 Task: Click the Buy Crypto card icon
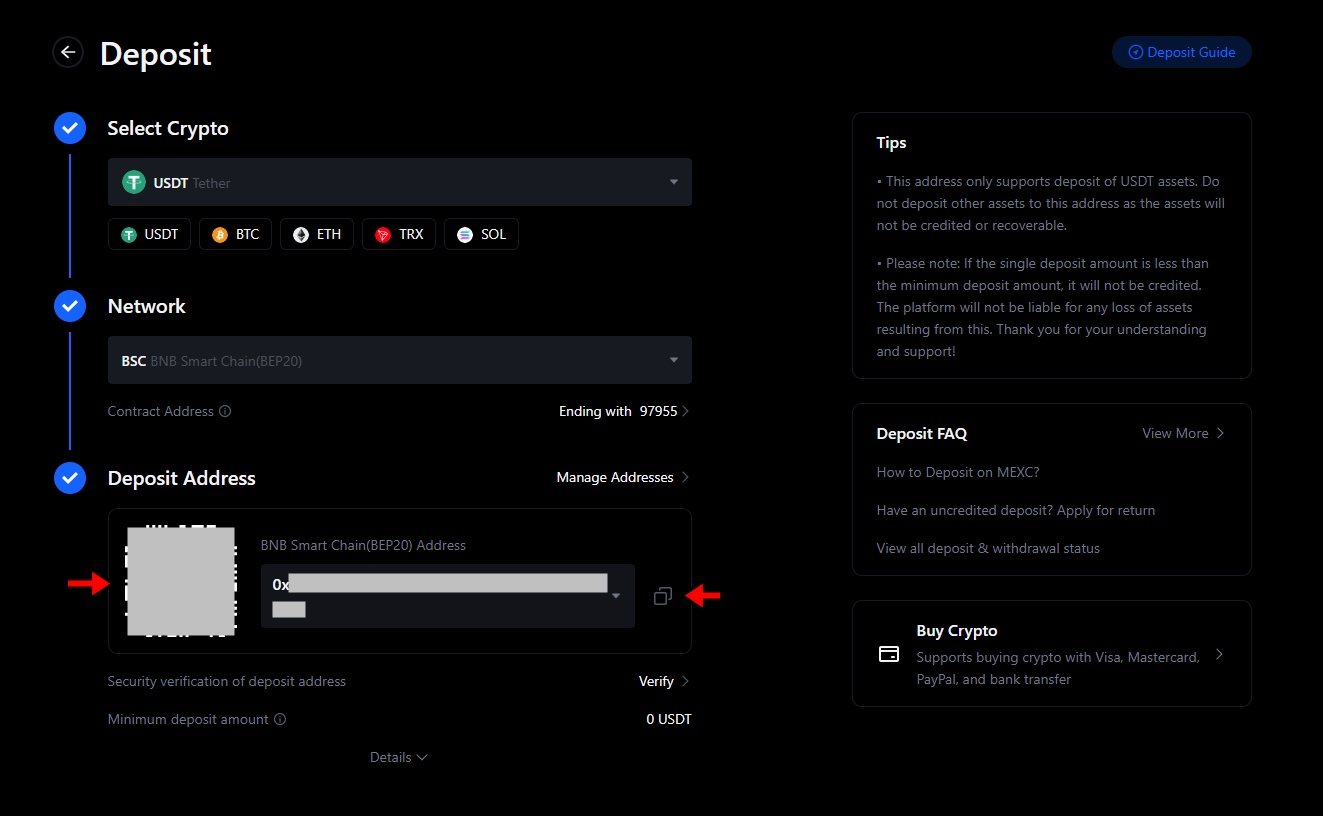point(888,653)
